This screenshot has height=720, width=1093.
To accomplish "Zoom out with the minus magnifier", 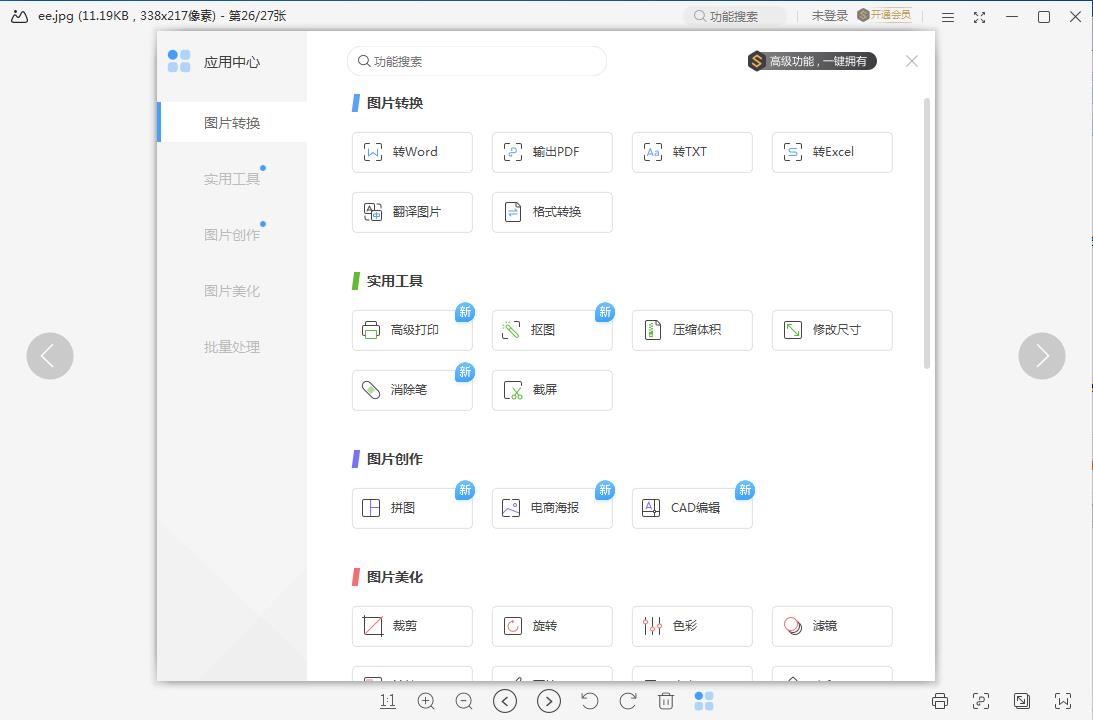I will (x=464, y=701).
